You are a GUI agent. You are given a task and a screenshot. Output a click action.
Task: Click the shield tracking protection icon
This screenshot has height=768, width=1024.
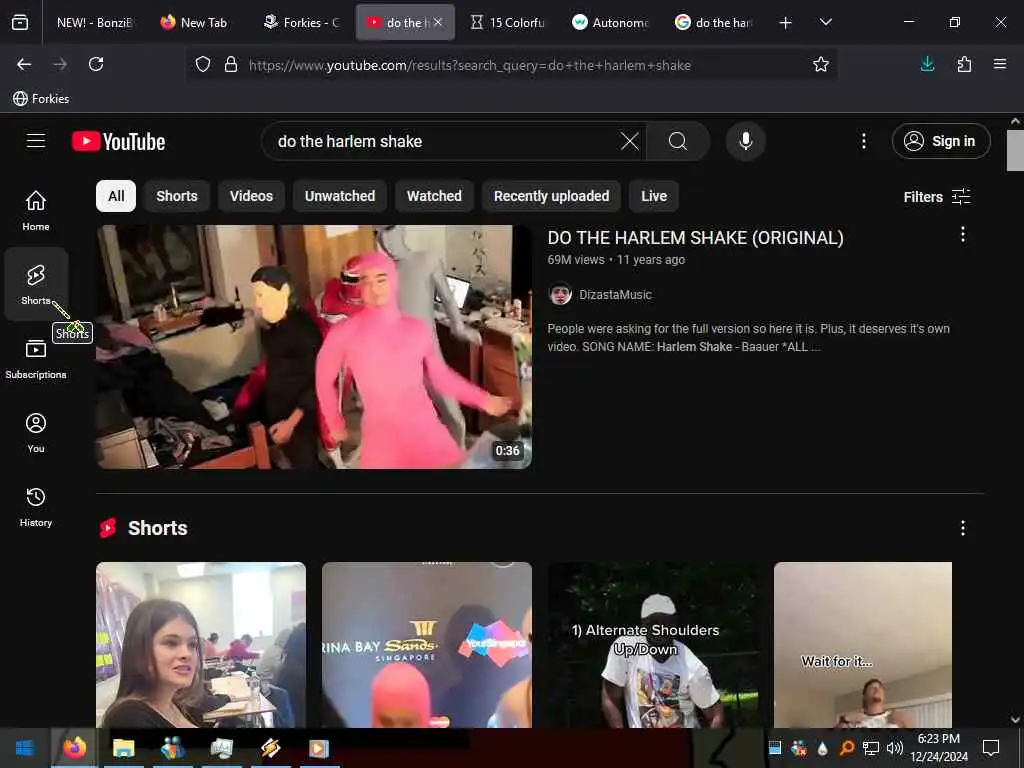click(x=203, y=64)
